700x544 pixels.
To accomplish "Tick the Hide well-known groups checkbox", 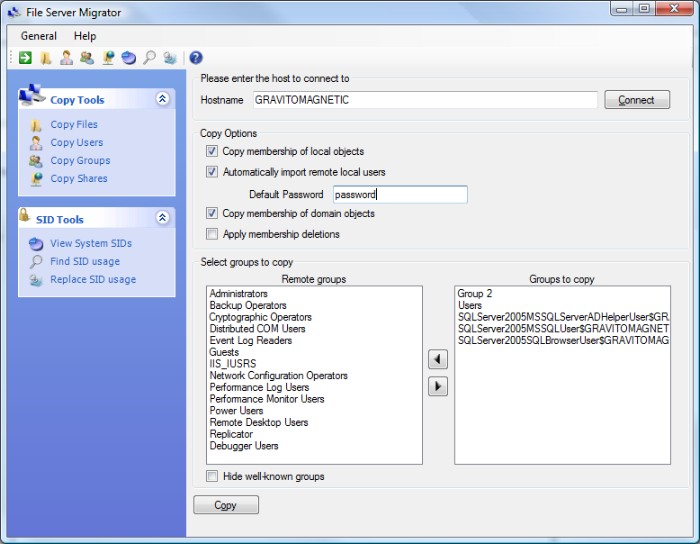I will (211, 476).
